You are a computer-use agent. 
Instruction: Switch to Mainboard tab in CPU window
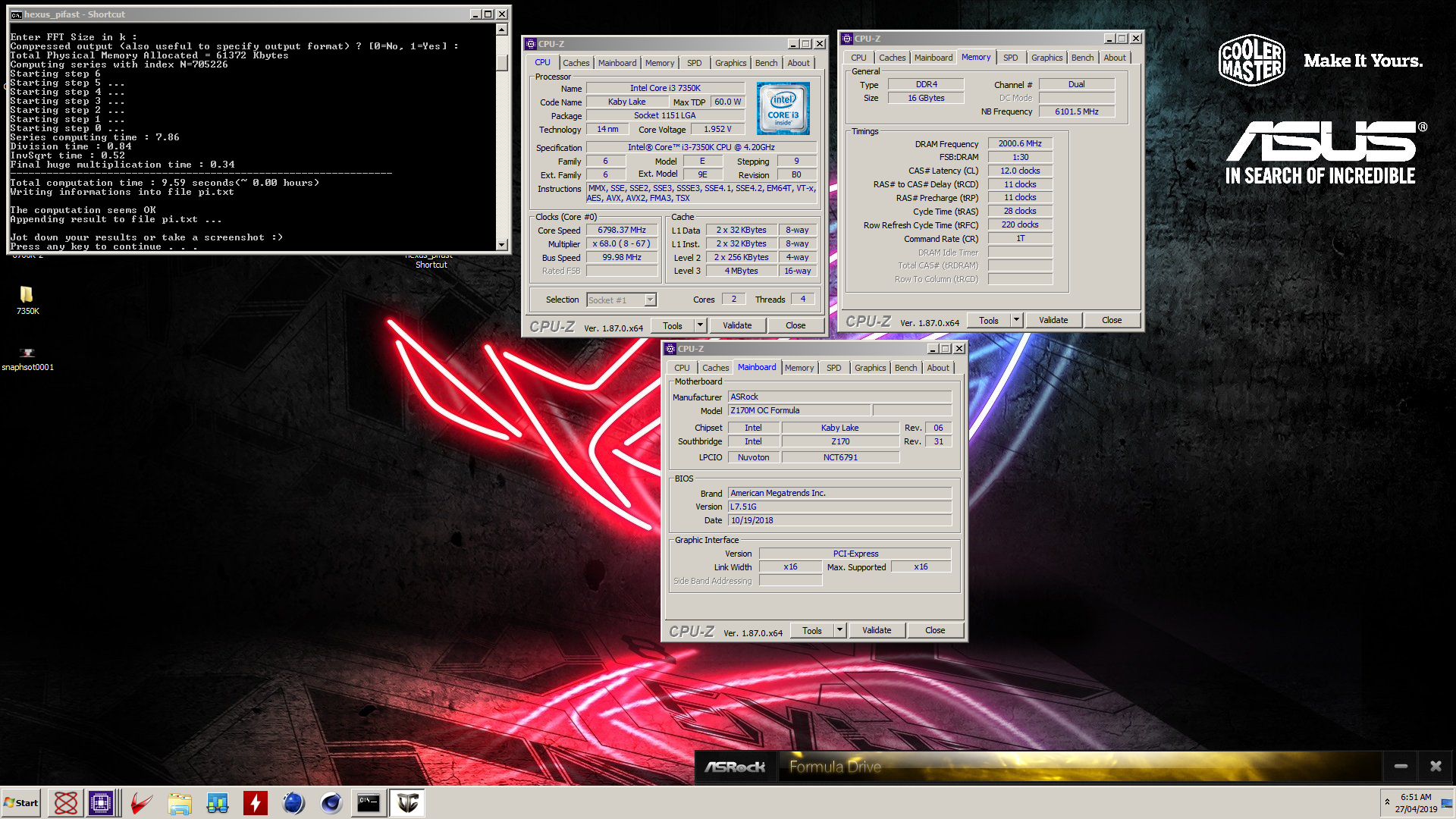coord(617,63)
